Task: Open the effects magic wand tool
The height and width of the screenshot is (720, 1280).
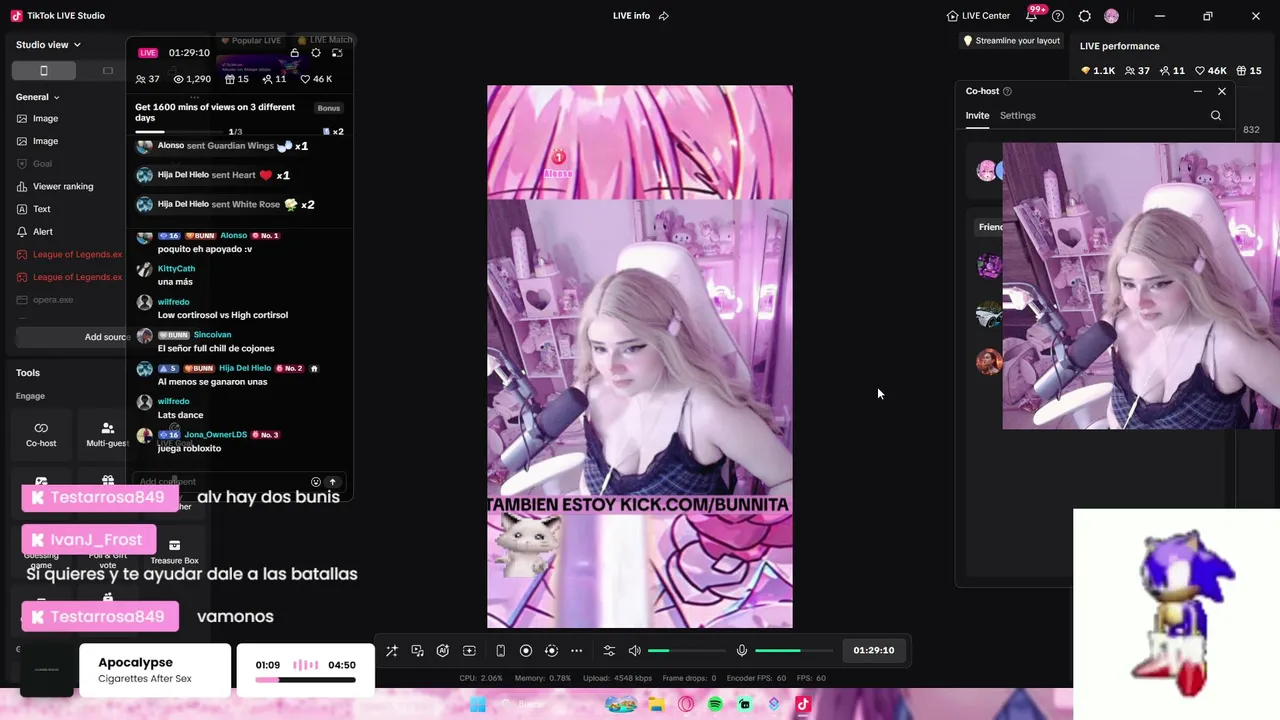Action: pyautogui.click(x=392, y=651)
